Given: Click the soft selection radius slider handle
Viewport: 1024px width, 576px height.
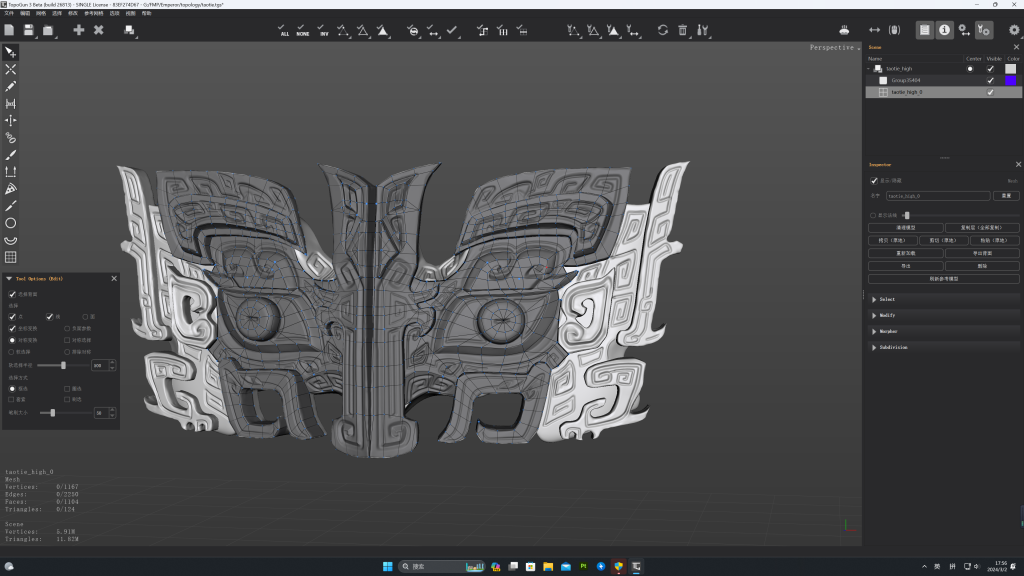Looking at the screenshot, I should point(63,365).
